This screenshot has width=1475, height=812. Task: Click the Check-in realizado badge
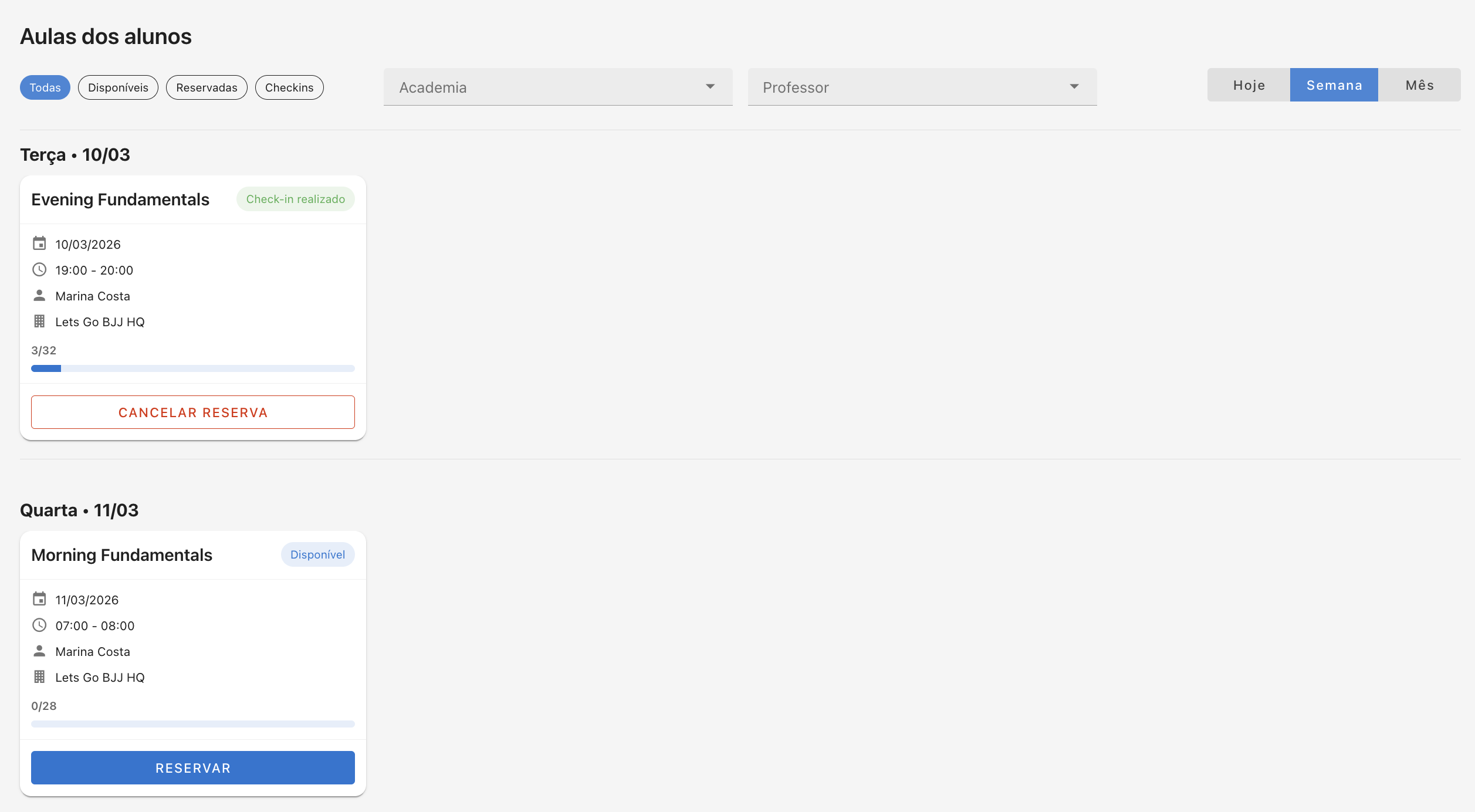295,198
